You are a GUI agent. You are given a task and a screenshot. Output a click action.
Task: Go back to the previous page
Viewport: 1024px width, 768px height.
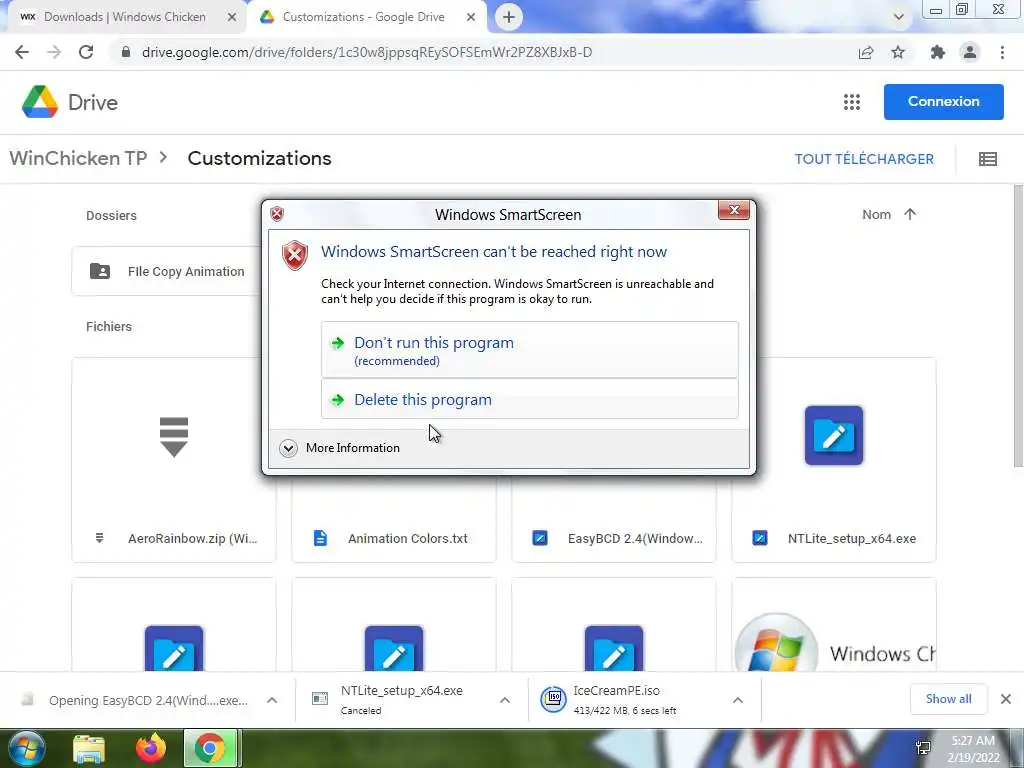[22, 52]
